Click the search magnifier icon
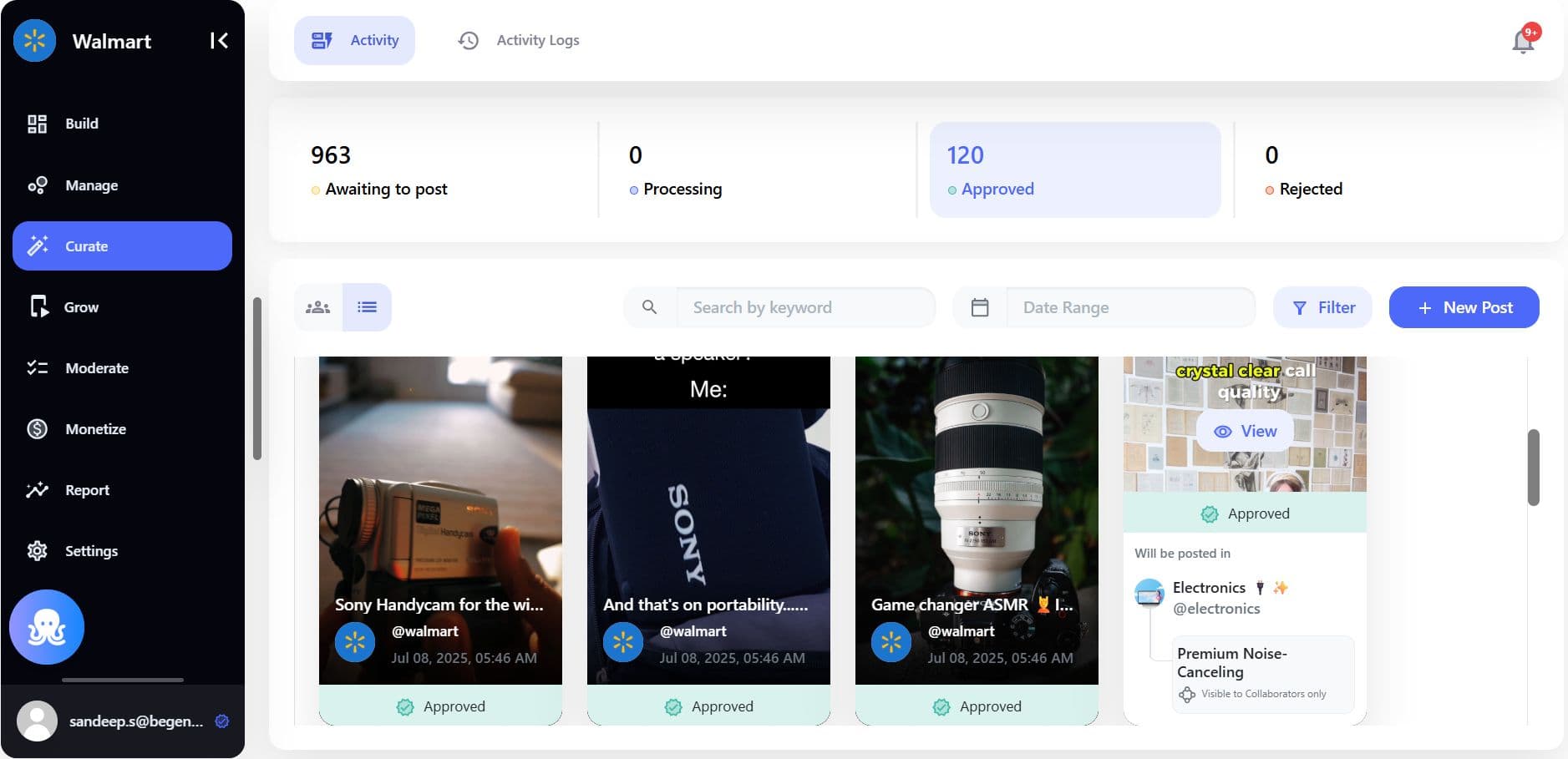Image resolution: width=1568 pixels, height=759 pixels. coord(649,307)
